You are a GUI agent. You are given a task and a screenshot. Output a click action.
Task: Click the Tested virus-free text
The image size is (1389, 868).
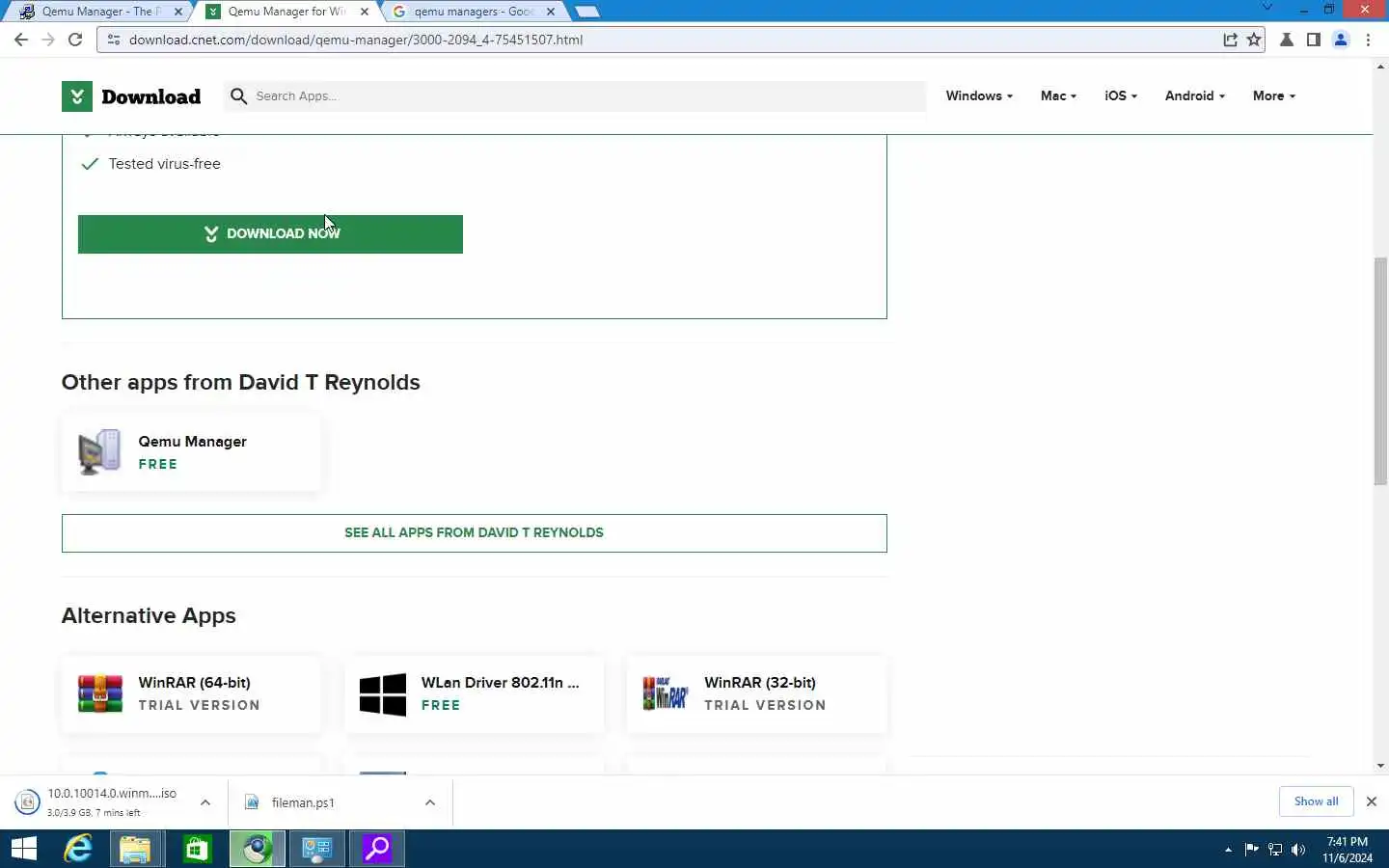coord(165,164)
